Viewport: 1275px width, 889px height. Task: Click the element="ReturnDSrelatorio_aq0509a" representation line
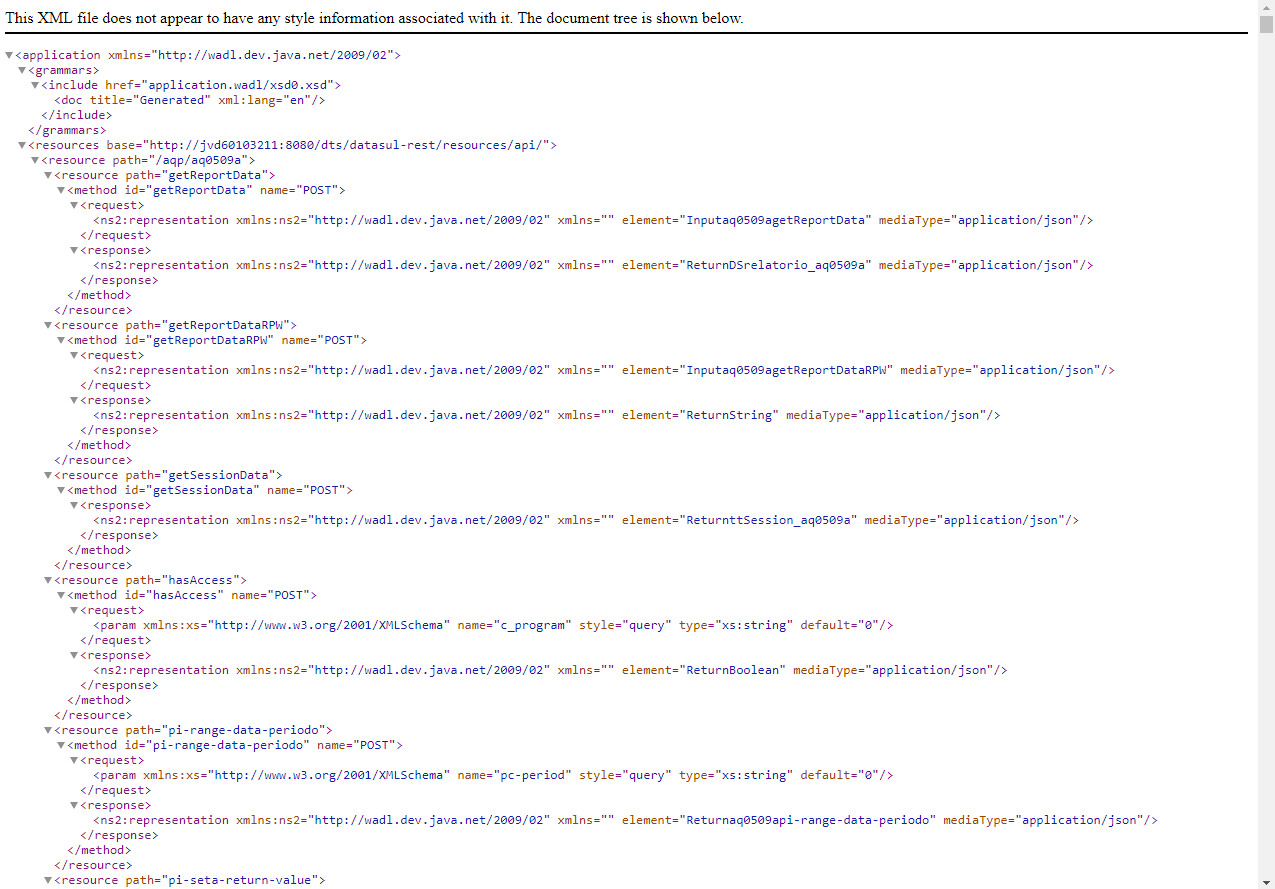(x=593, y=265)
